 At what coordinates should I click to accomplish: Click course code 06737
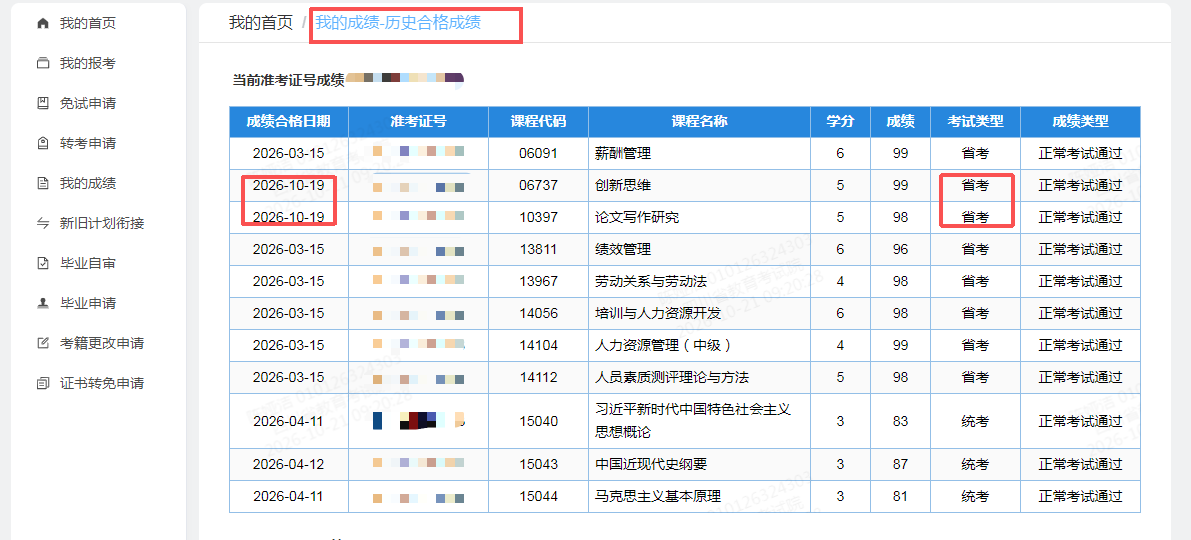pyautogui.click(x=539, y=185)
